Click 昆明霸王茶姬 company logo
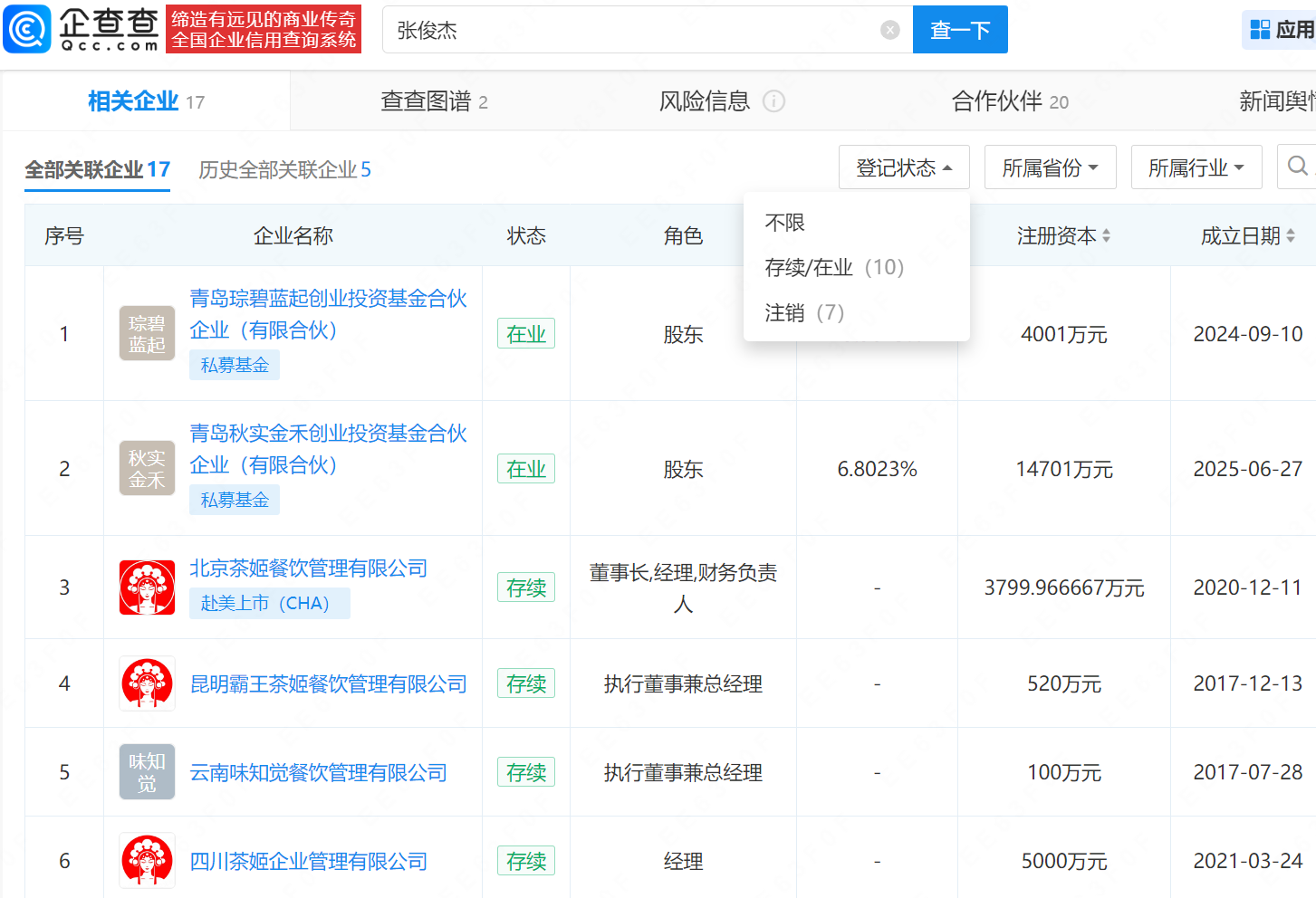The width and height of the screenshot is (1316, 898). click(x=147, y=683)
